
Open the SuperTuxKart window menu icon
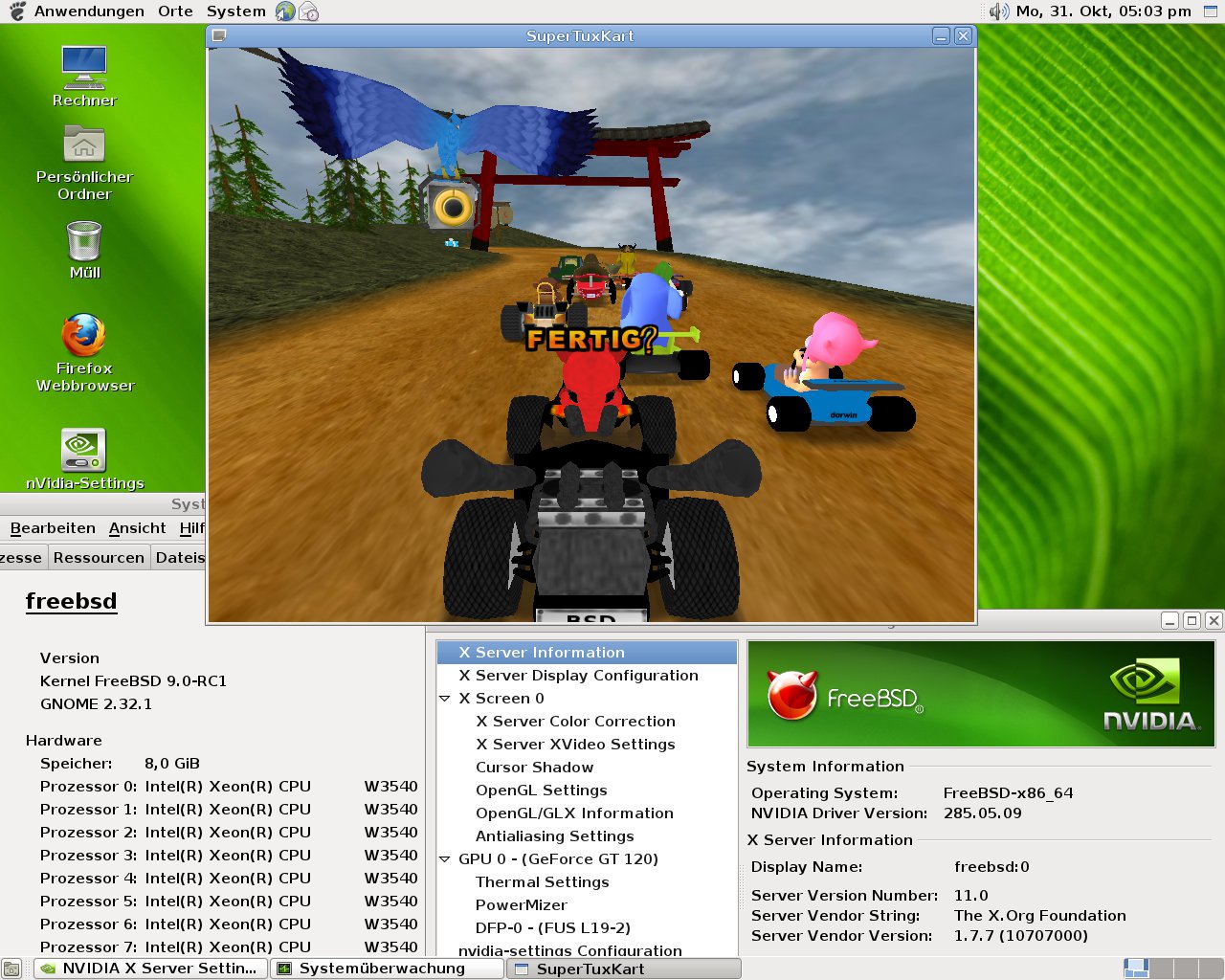click(219, 35)
